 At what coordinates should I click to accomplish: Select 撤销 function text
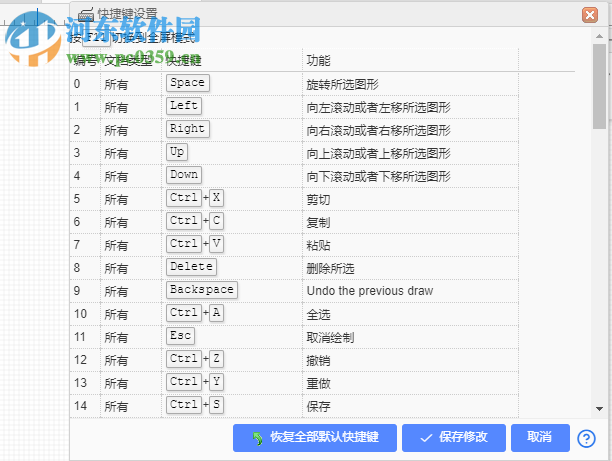pyautogui.click(x=318, y=361)
